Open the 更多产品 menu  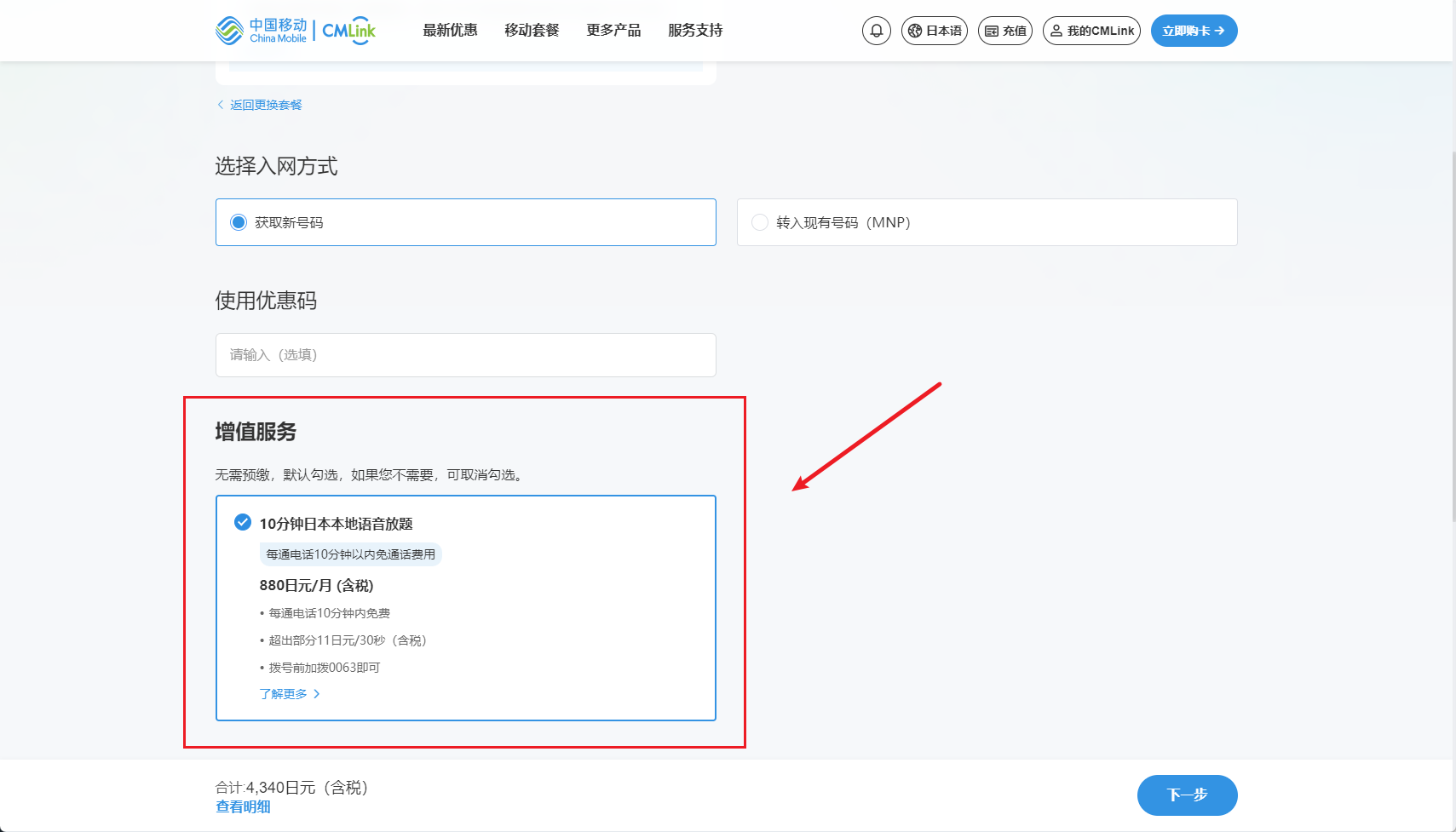pyautogui.click(x=613, y=31)
